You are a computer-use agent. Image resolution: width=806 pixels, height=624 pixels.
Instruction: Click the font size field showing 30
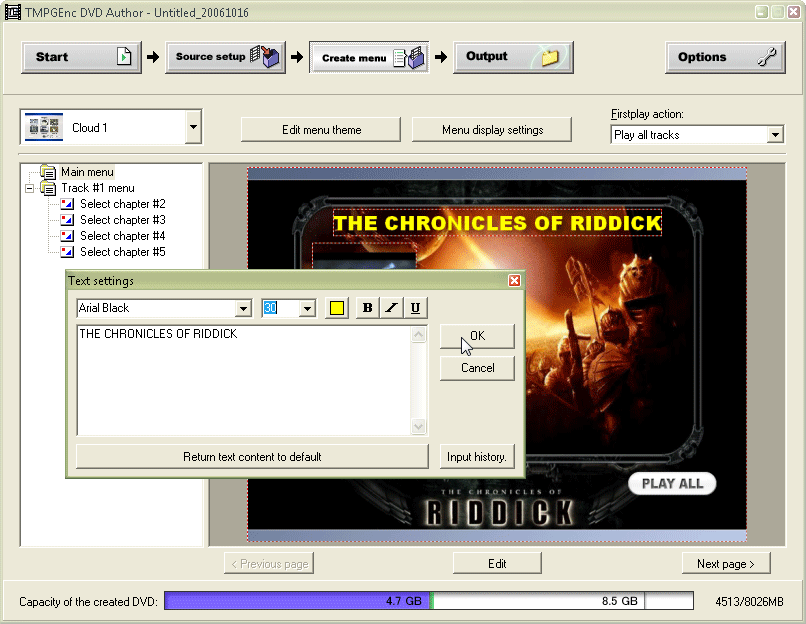[x=280, y=308]
